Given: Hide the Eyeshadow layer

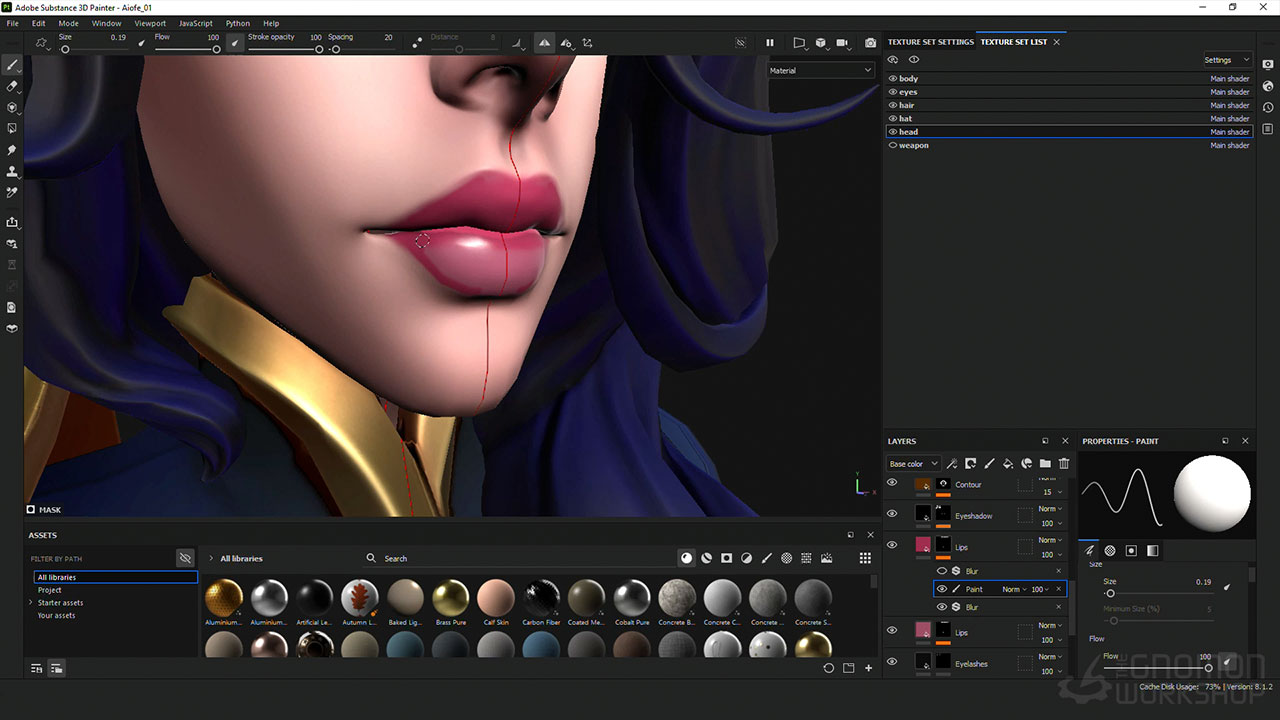Looking at the screenshot, I should coord(892,514).
